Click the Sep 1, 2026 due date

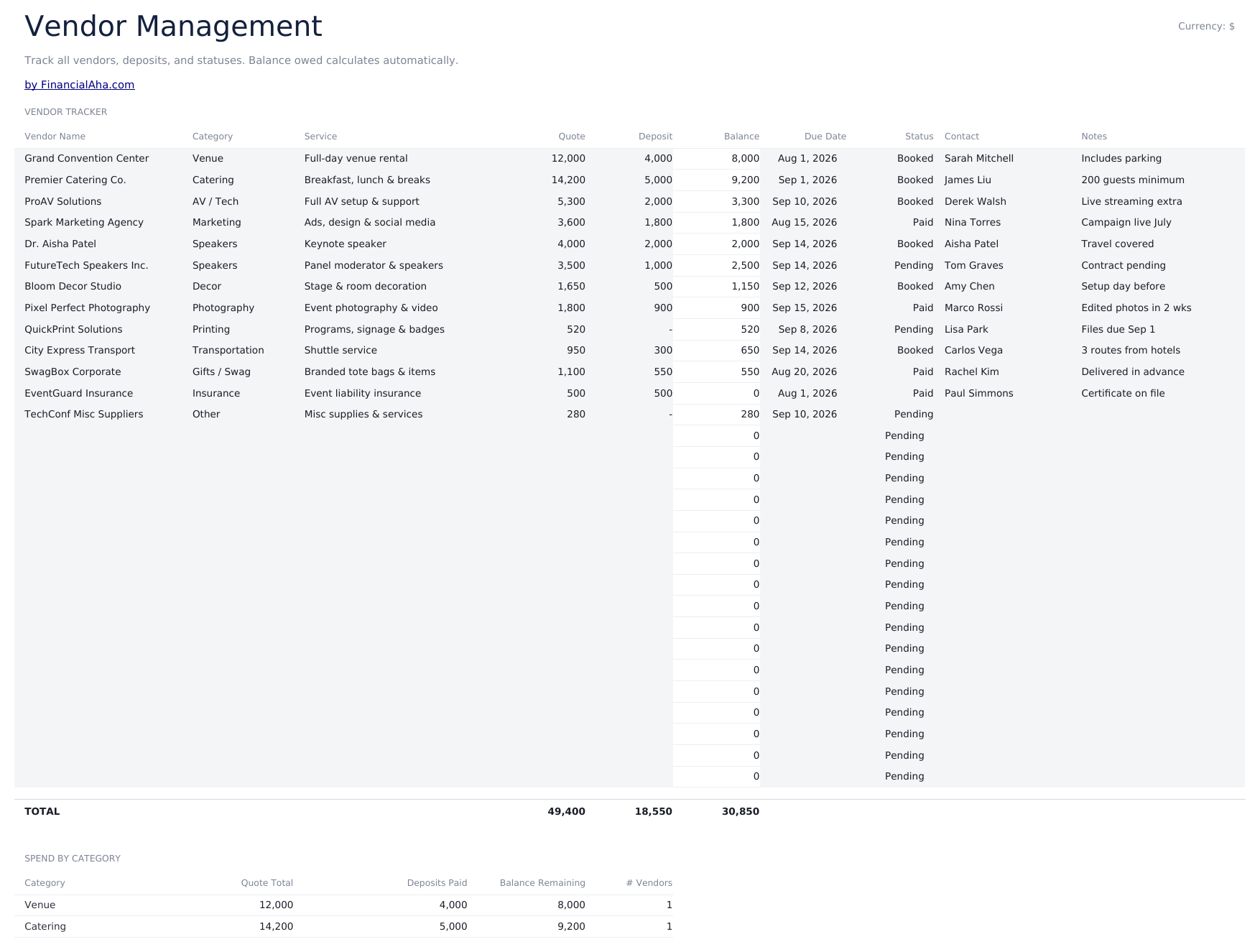(807, 180)
